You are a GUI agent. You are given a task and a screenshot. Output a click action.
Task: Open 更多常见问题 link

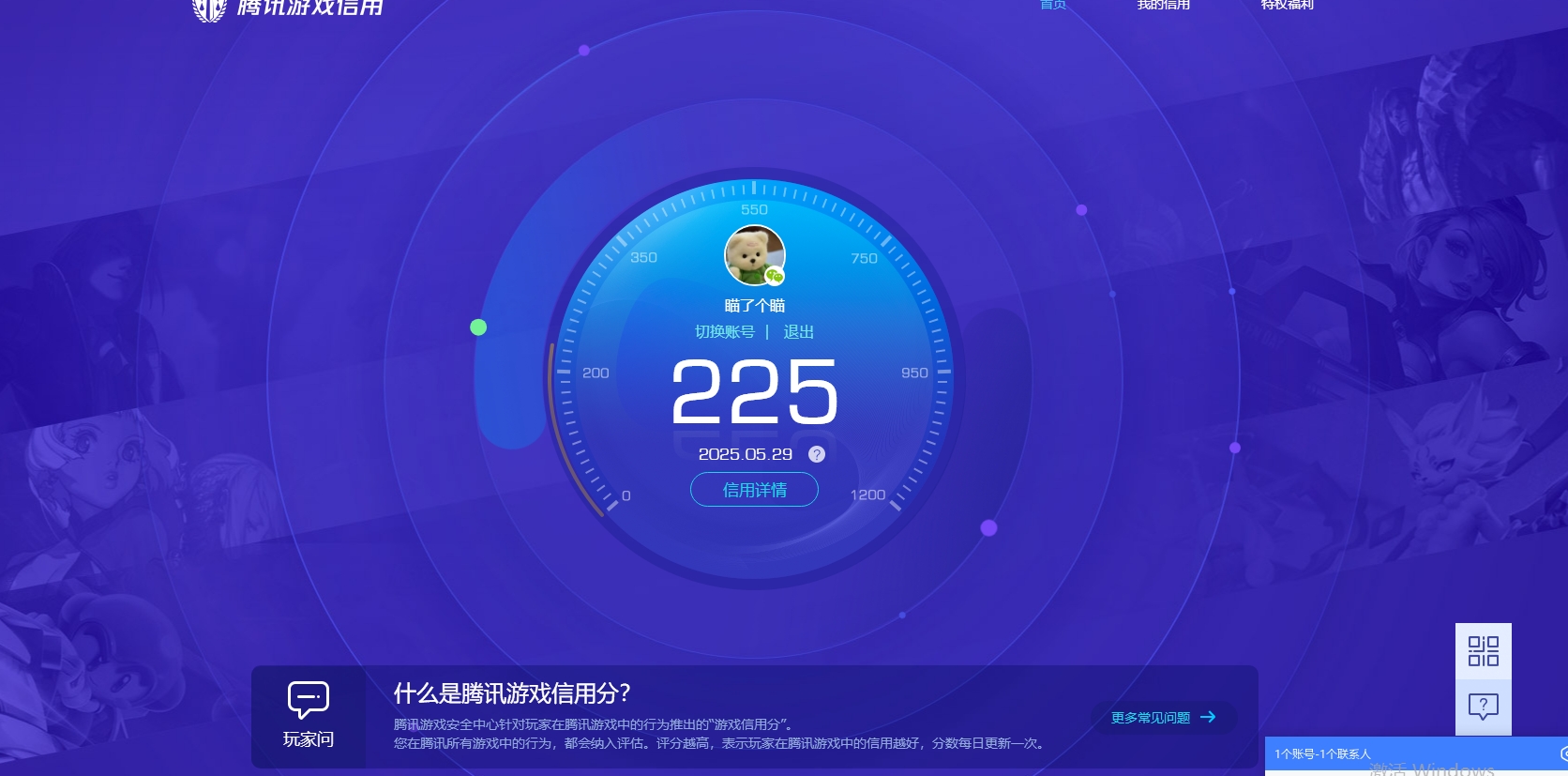coord(1150,718)
